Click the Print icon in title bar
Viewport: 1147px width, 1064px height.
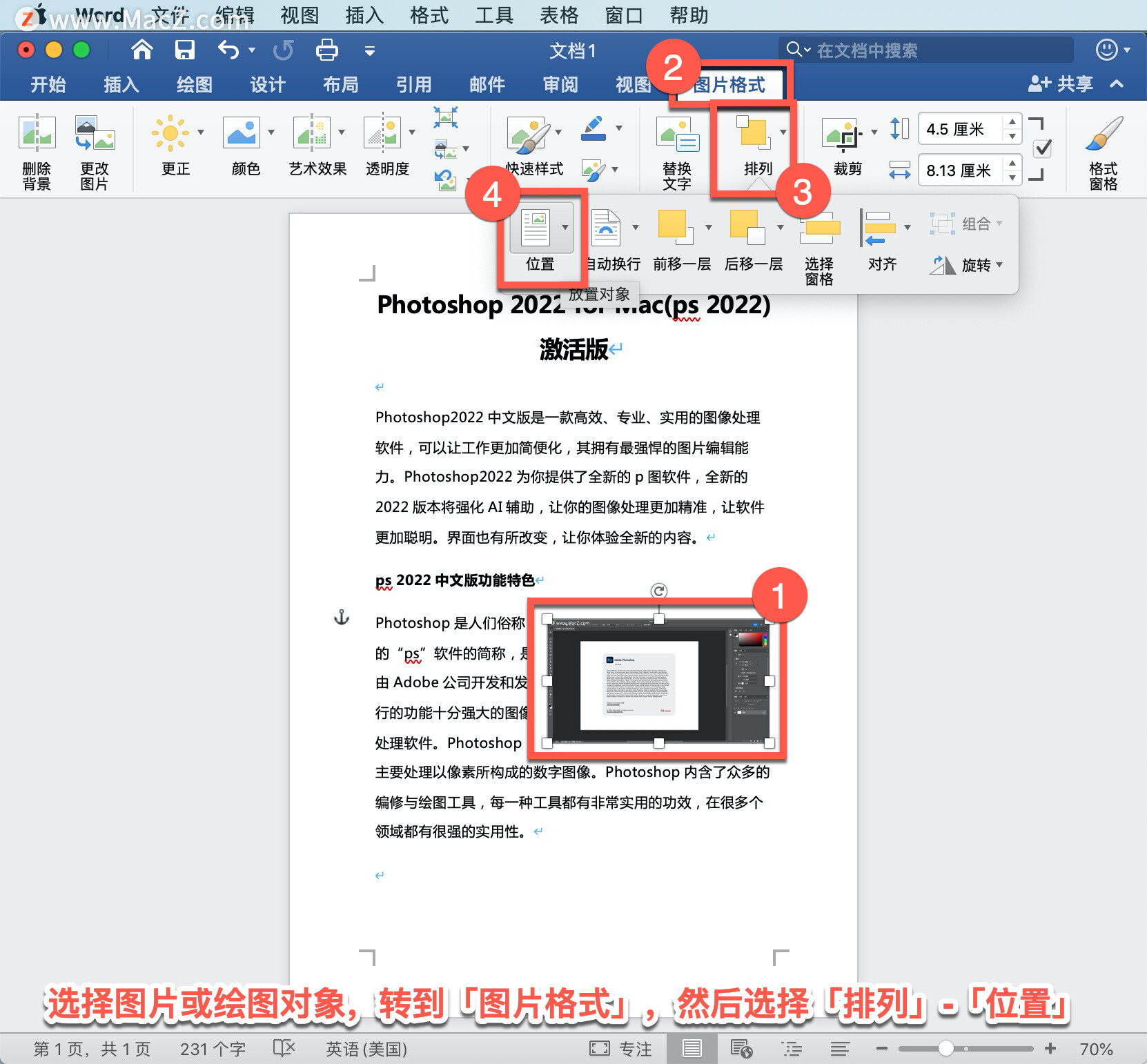point(326,50)
